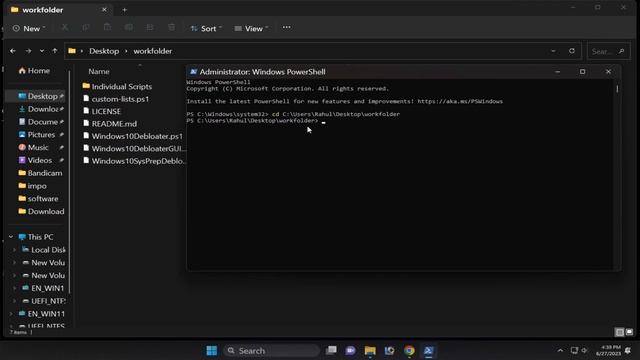Go to Home in navigation pane

34,71
